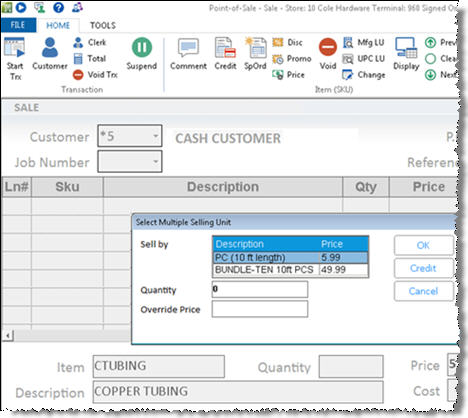Image resolution: width=468 pixels, height=418 pixels.
Task: Click the Credit icon in the ribbon
Action: (x=225, y=54)
